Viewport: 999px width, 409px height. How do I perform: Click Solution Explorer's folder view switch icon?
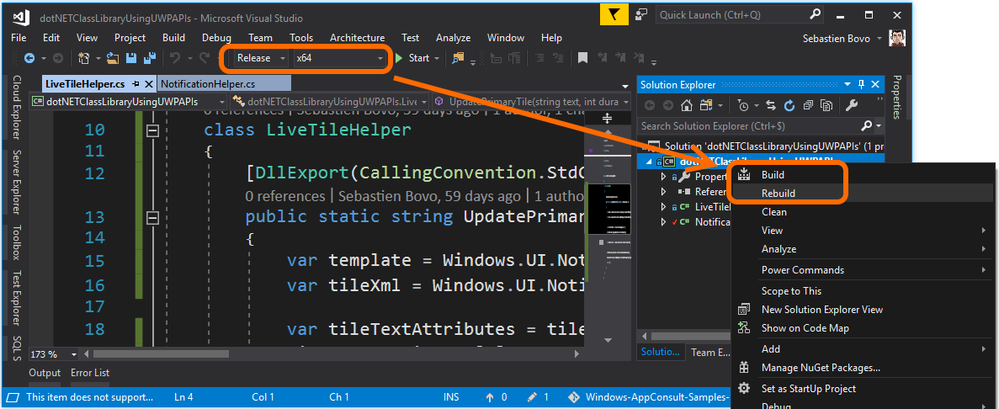[x=705, y=105]
